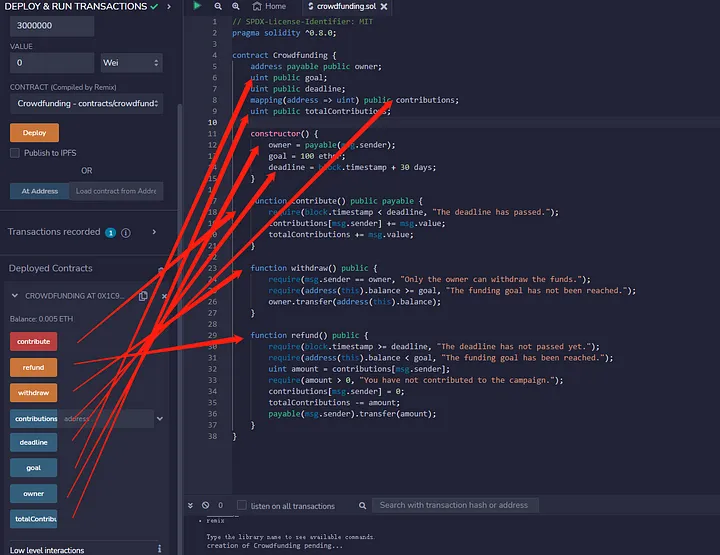Close the crowdfunding.sol tab
The image size is (720, 555).
coord(387,7)
